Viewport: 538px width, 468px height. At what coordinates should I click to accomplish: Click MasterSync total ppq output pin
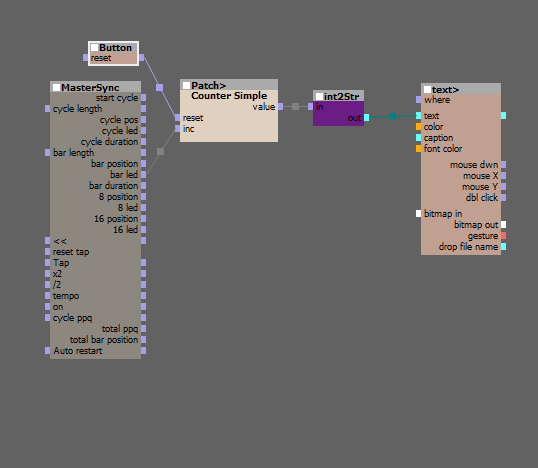(143, 329)
